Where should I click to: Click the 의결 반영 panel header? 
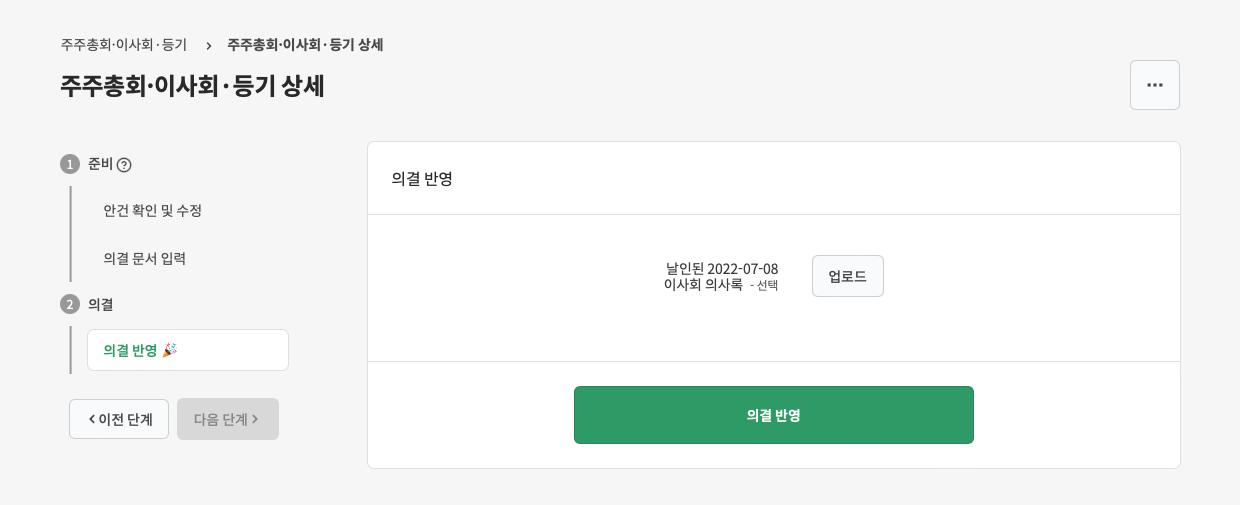click(x=422, y=179)
